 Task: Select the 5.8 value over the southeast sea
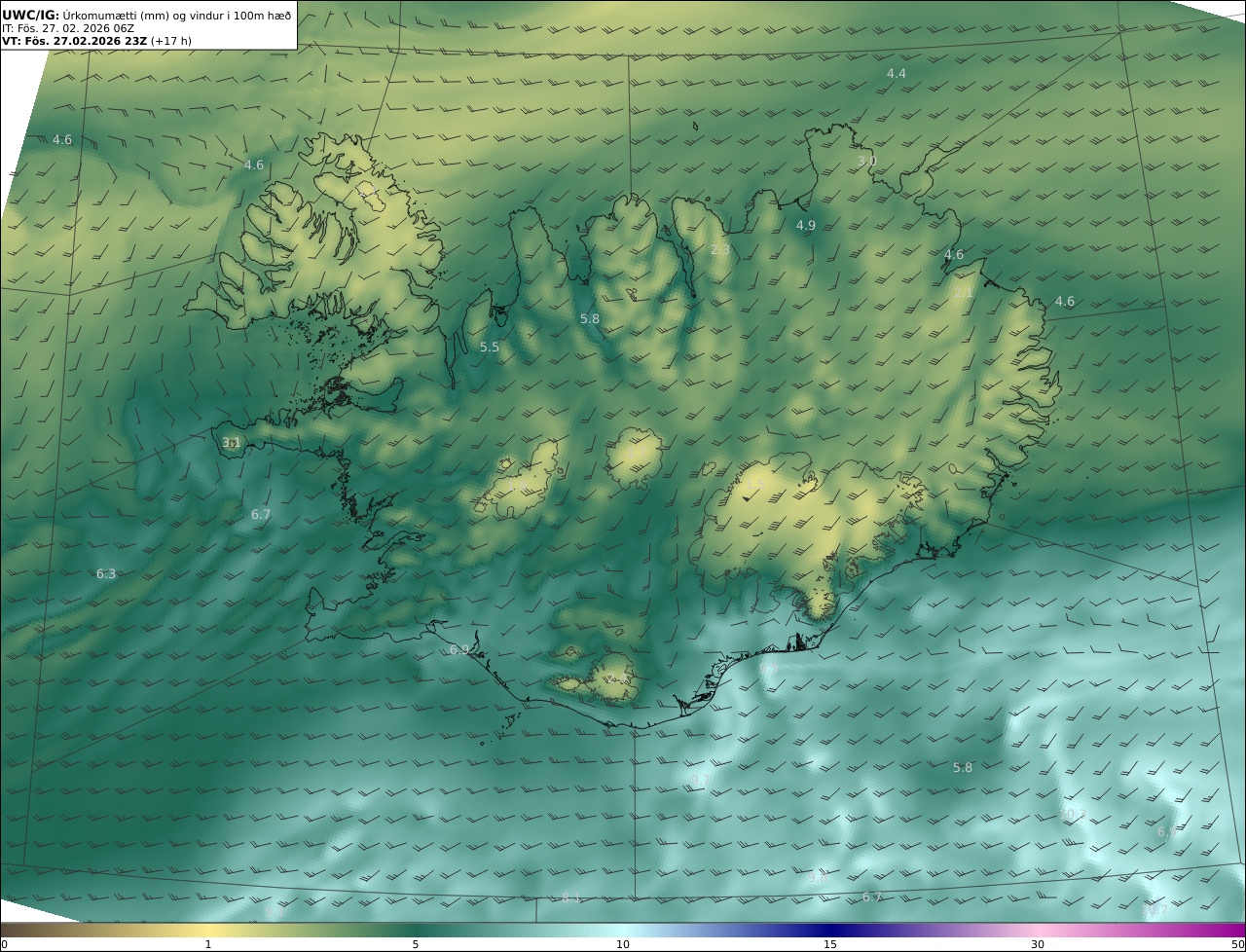pyautogui.click(x=963, y=768)
